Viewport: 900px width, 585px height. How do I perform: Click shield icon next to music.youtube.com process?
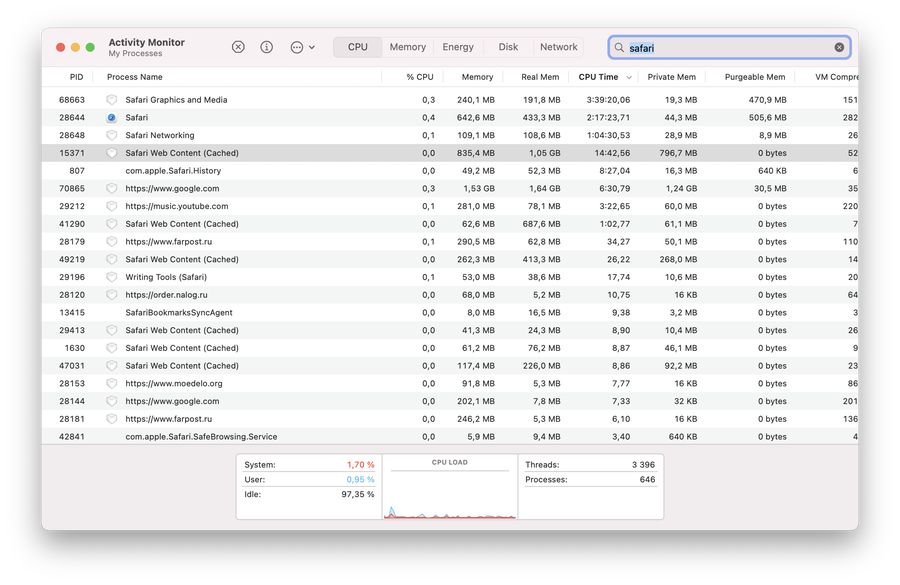[112, 207]
